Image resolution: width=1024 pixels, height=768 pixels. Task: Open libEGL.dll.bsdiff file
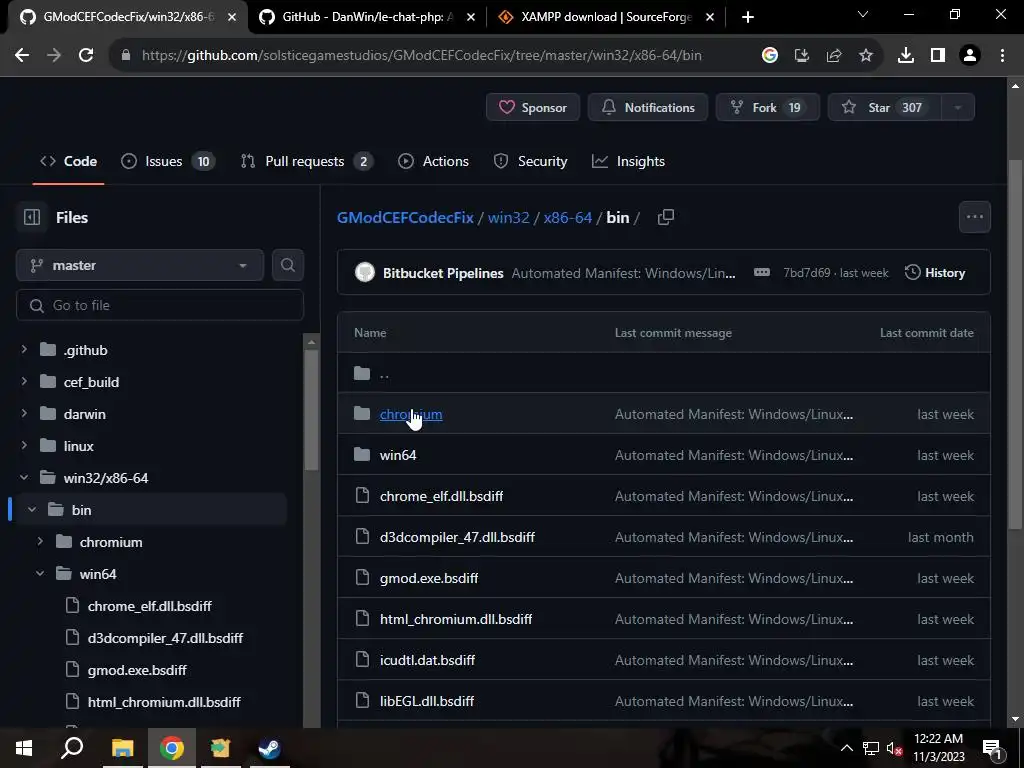point(426,701)
